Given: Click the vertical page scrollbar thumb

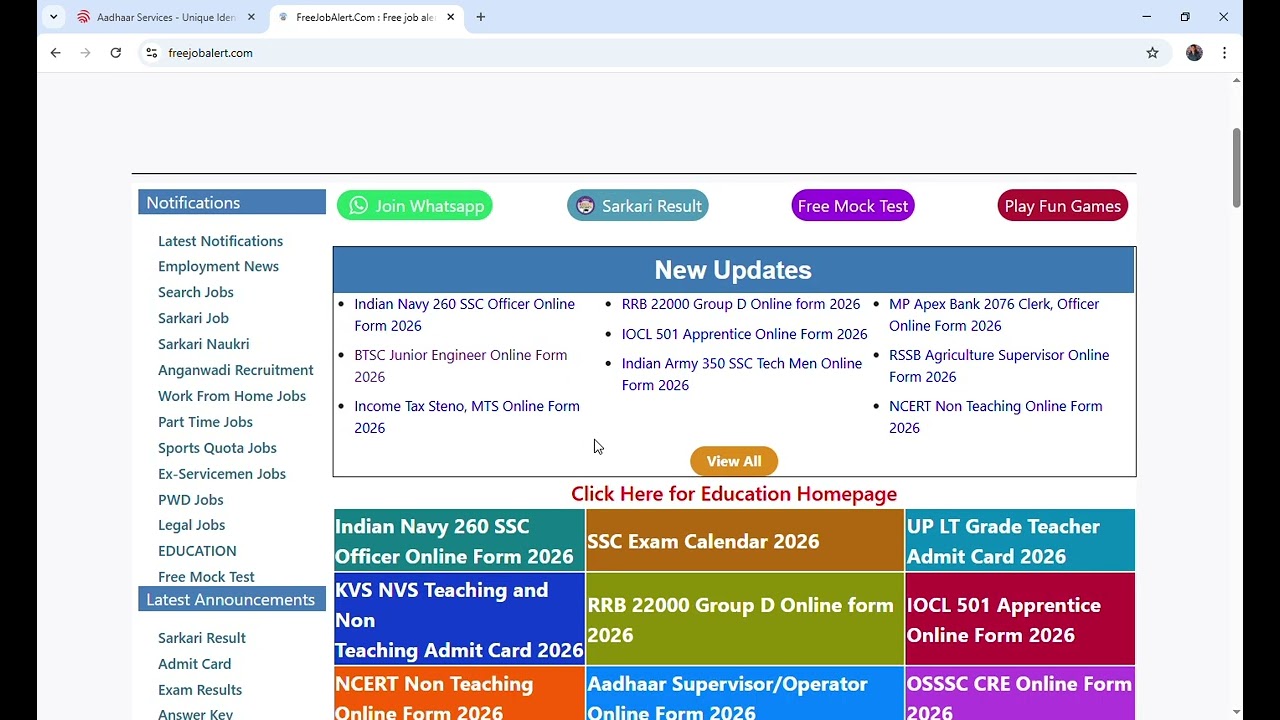Looking at the screenshot, I should pos(1237,168).
